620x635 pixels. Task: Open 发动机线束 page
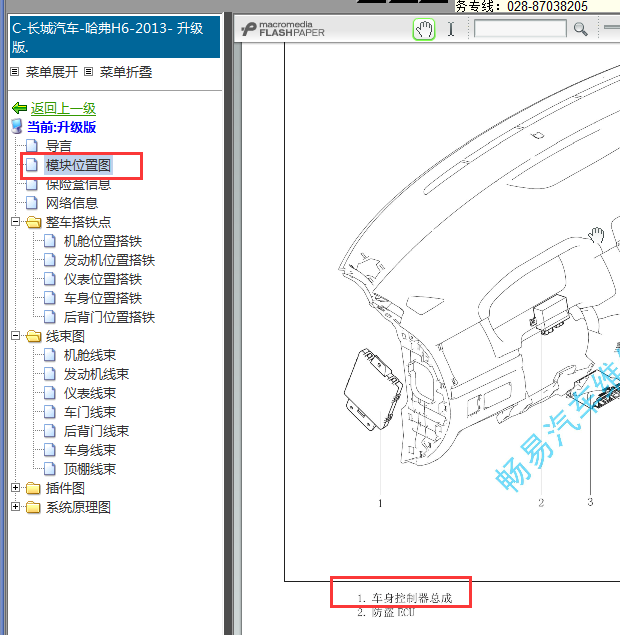pos(96,374)
